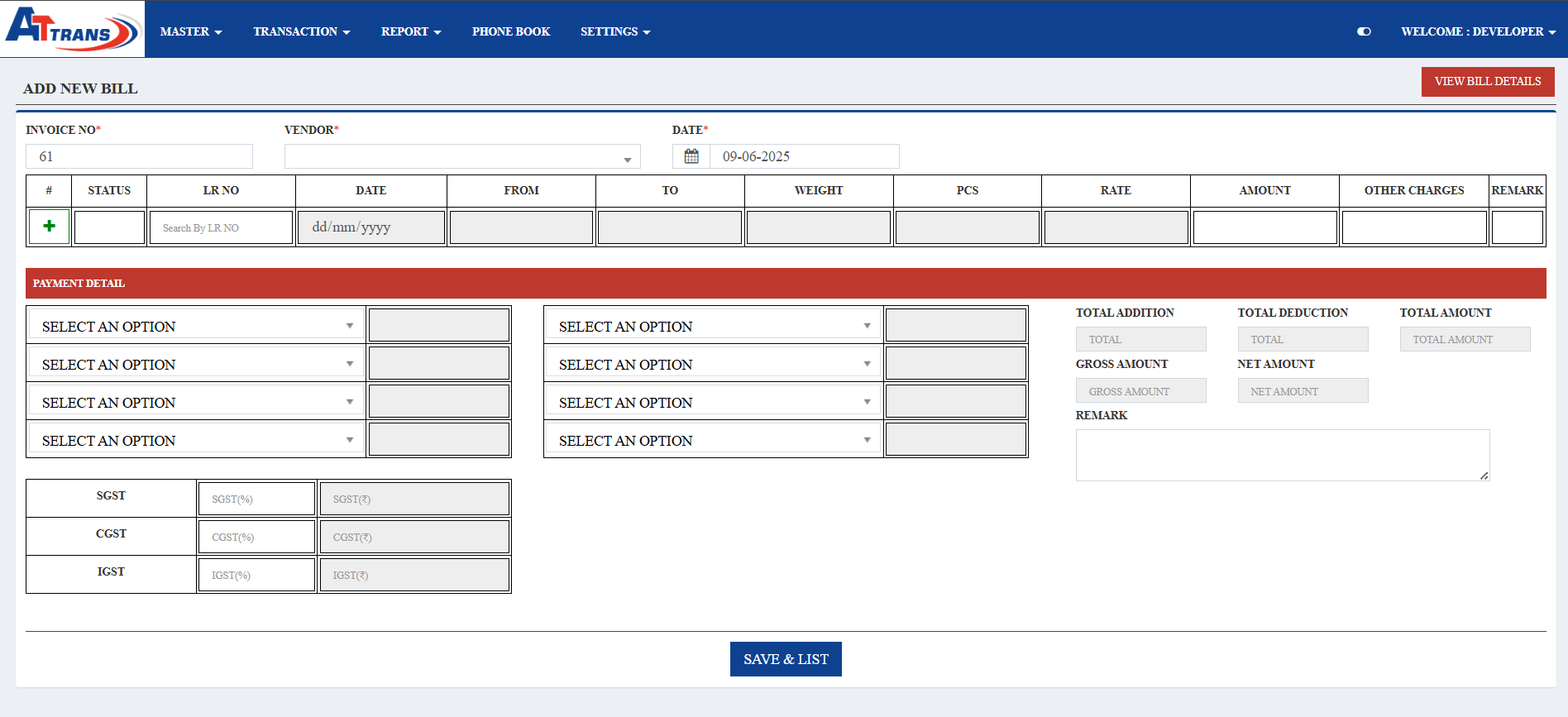Click the green plus add row icon
Viewport: 1568px width, 717px height.
coord(50,227)
